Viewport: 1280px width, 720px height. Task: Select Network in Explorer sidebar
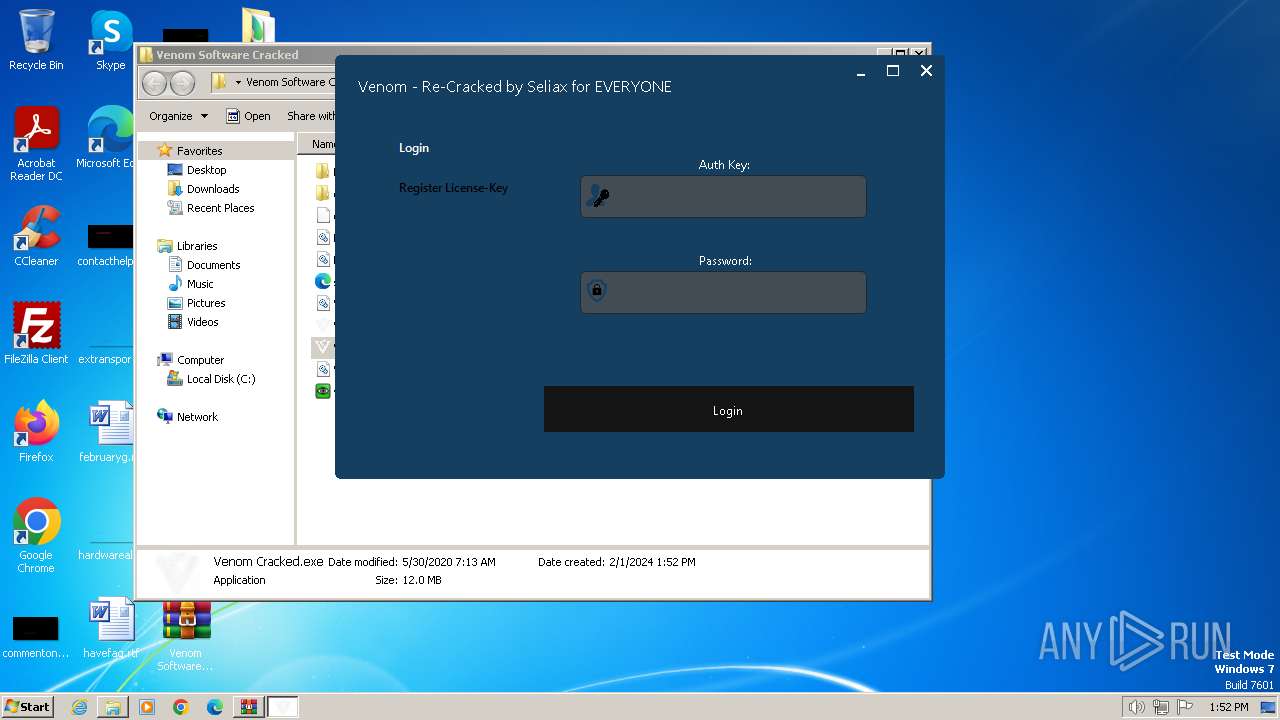click(x=197, y=417)
